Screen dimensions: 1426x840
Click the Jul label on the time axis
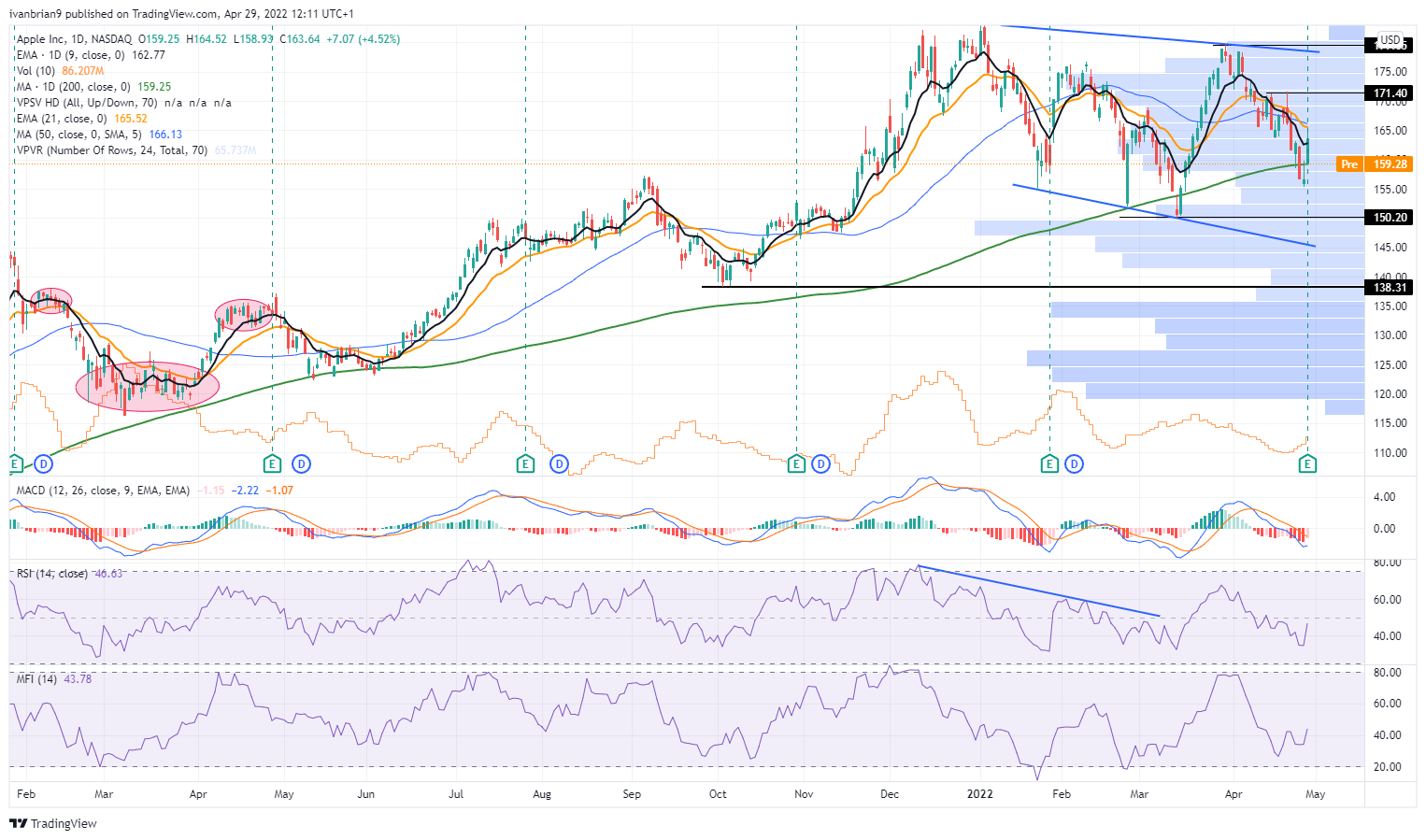457,794
